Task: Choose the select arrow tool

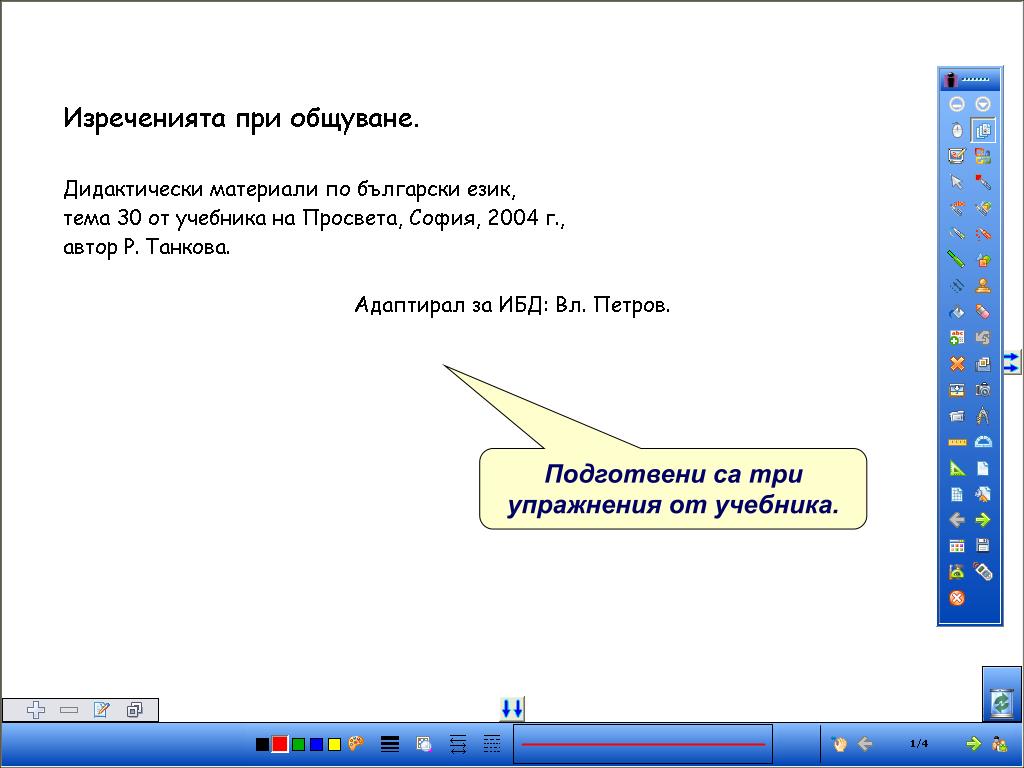Action: coord(957,182)
